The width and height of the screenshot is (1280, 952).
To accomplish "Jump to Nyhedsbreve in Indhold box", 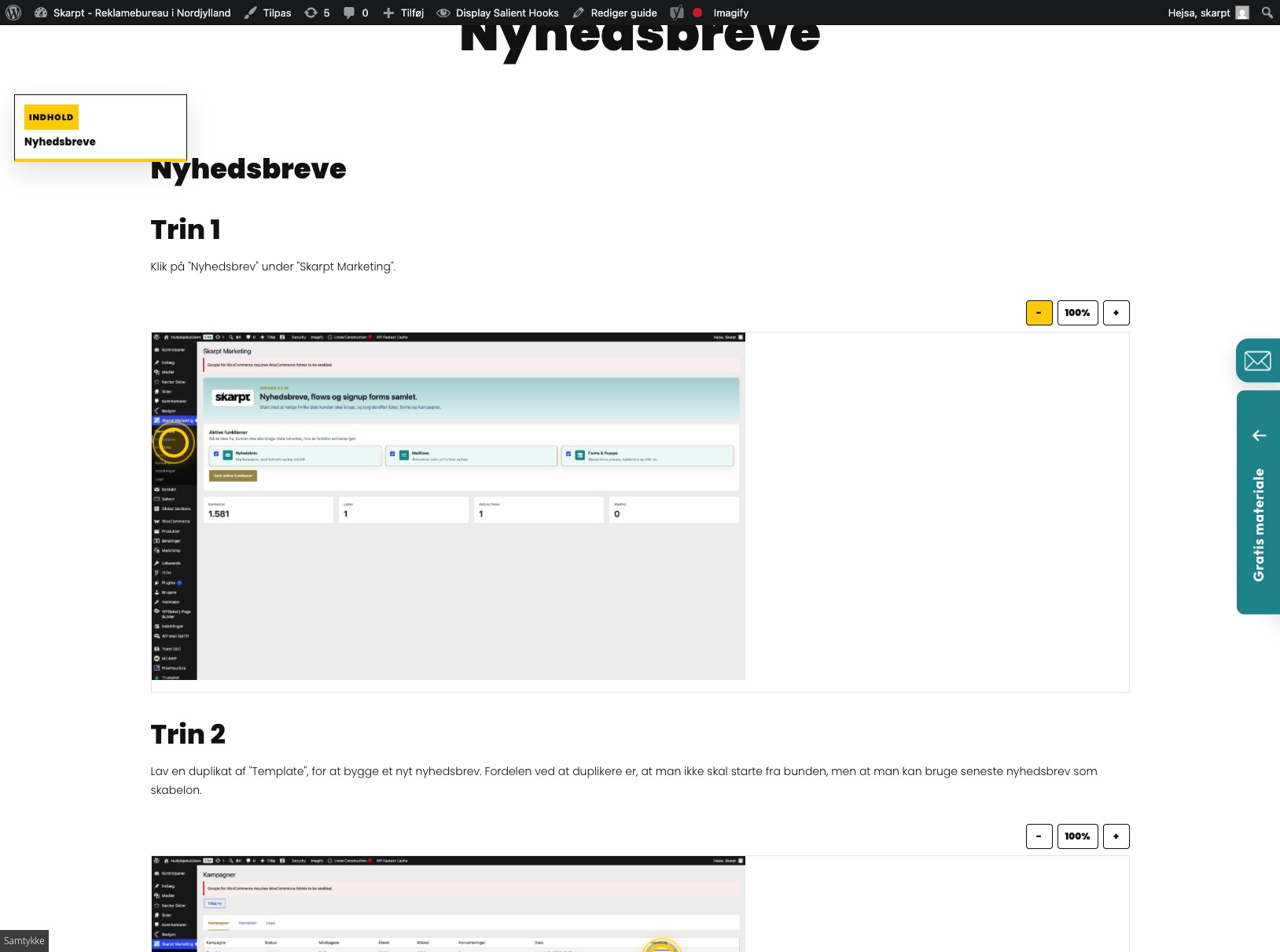I will 60,142.
